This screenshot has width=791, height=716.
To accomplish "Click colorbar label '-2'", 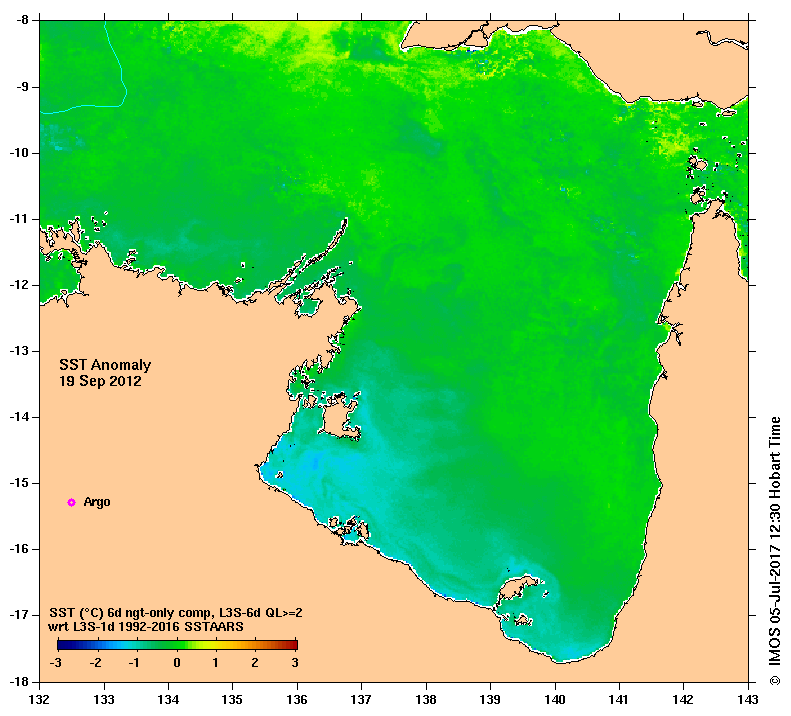I will [x=95, y=663].
